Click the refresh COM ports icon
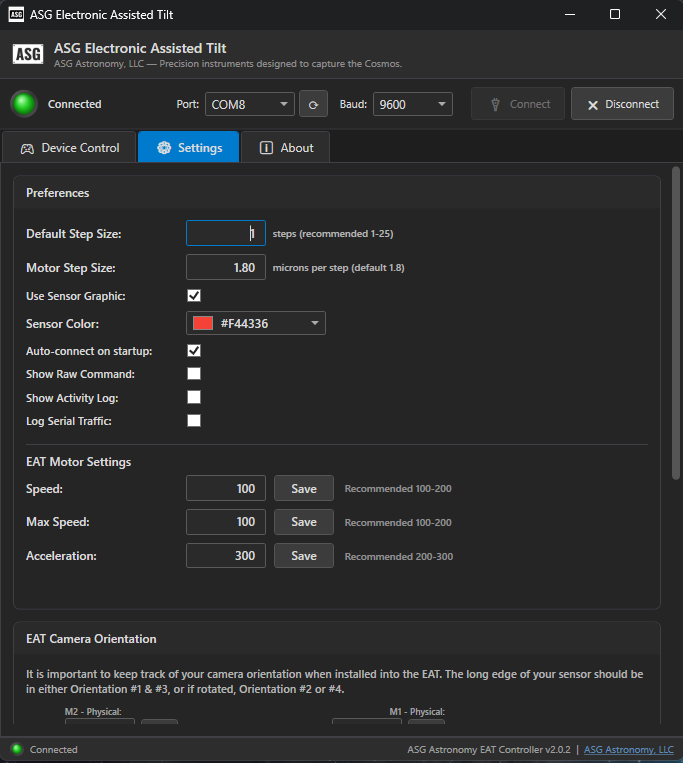 (314, 104)
